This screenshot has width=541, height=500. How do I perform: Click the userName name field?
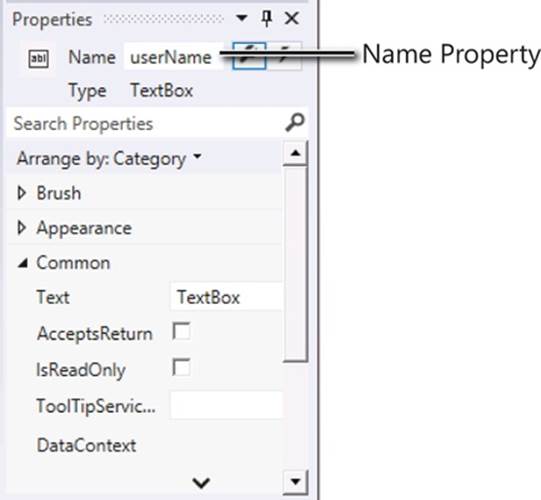click(x=174, y=57)
